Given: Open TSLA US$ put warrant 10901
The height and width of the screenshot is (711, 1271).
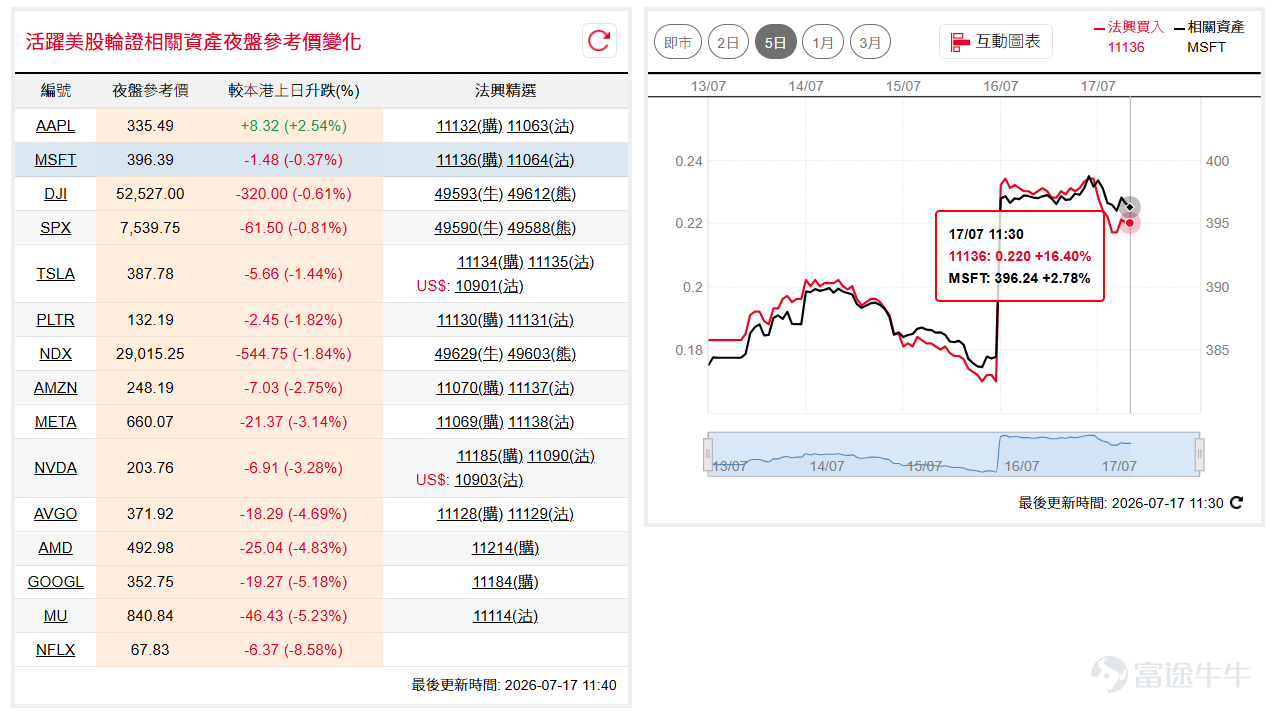Looking at the screenshot, I should click(489, 286).
